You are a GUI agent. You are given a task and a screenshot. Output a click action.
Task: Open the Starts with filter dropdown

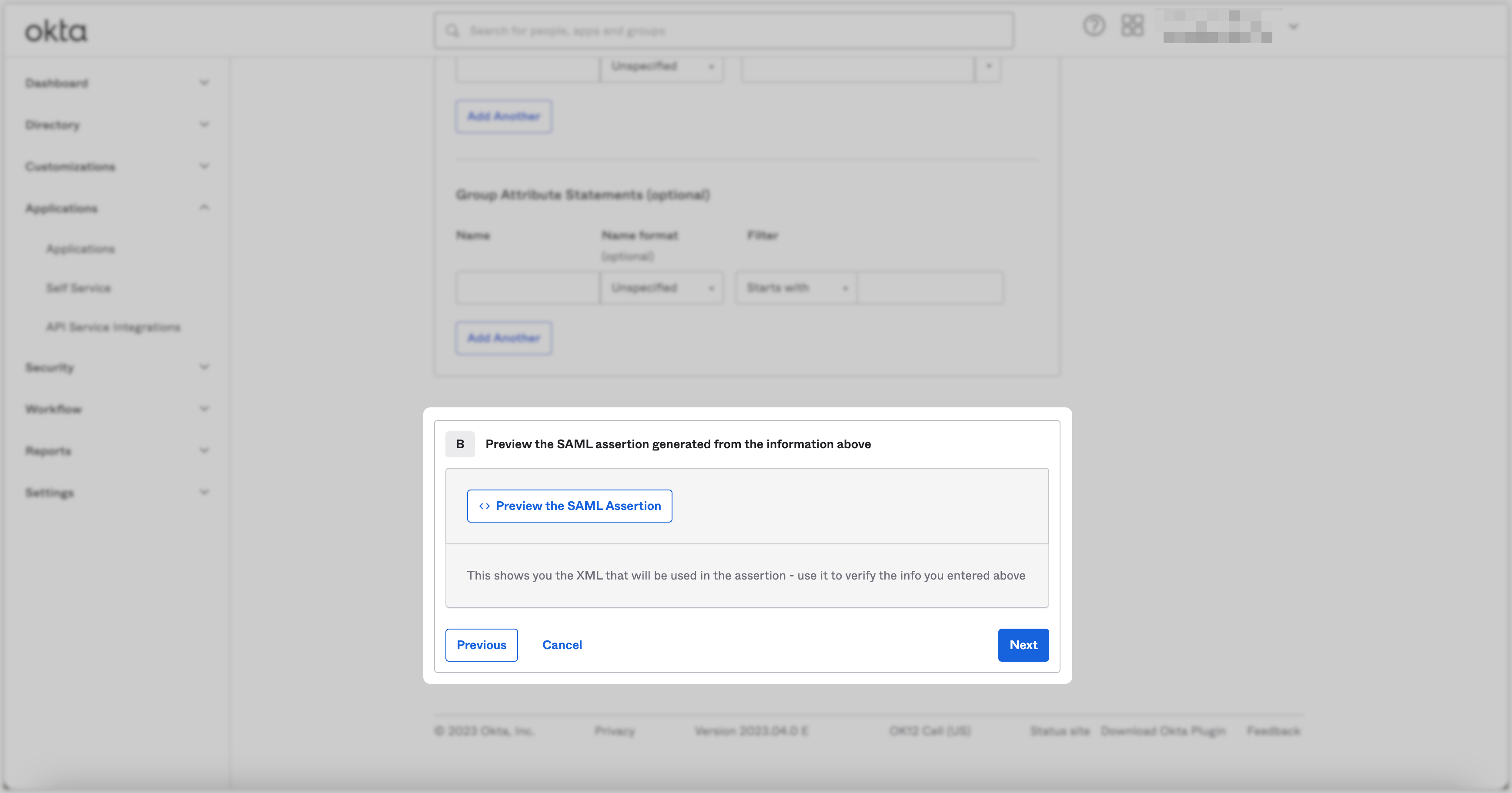click(x=796, y=287)
